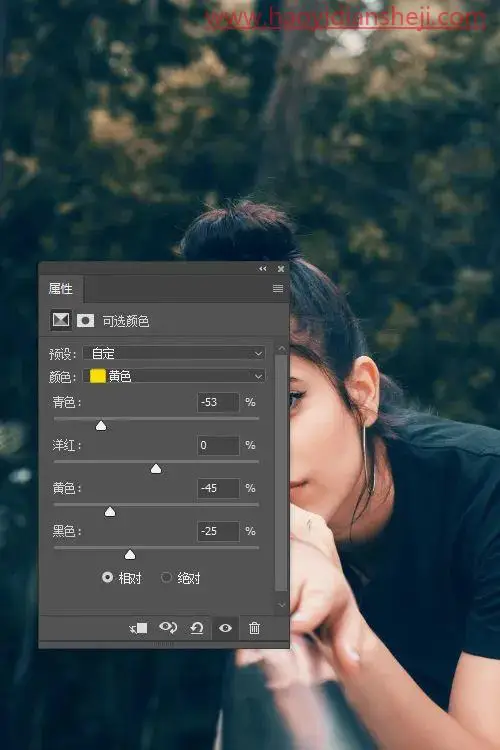Open the Properties panel menu icon
This screenshot has width=500, height=750.
click(x=278, y=288)
